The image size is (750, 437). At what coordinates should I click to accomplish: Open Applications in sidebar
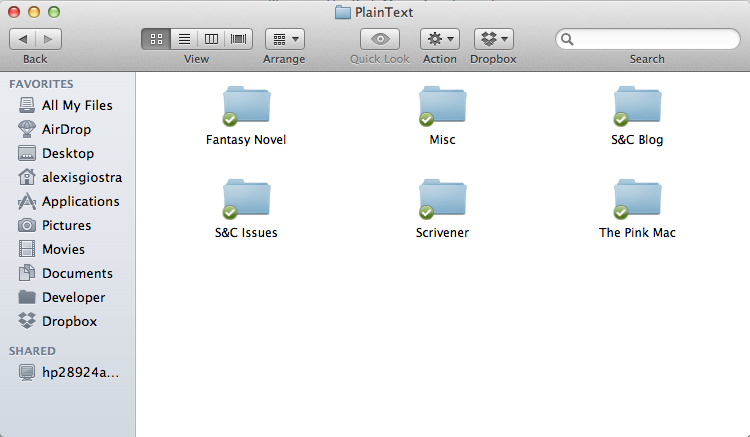point(67,201)
